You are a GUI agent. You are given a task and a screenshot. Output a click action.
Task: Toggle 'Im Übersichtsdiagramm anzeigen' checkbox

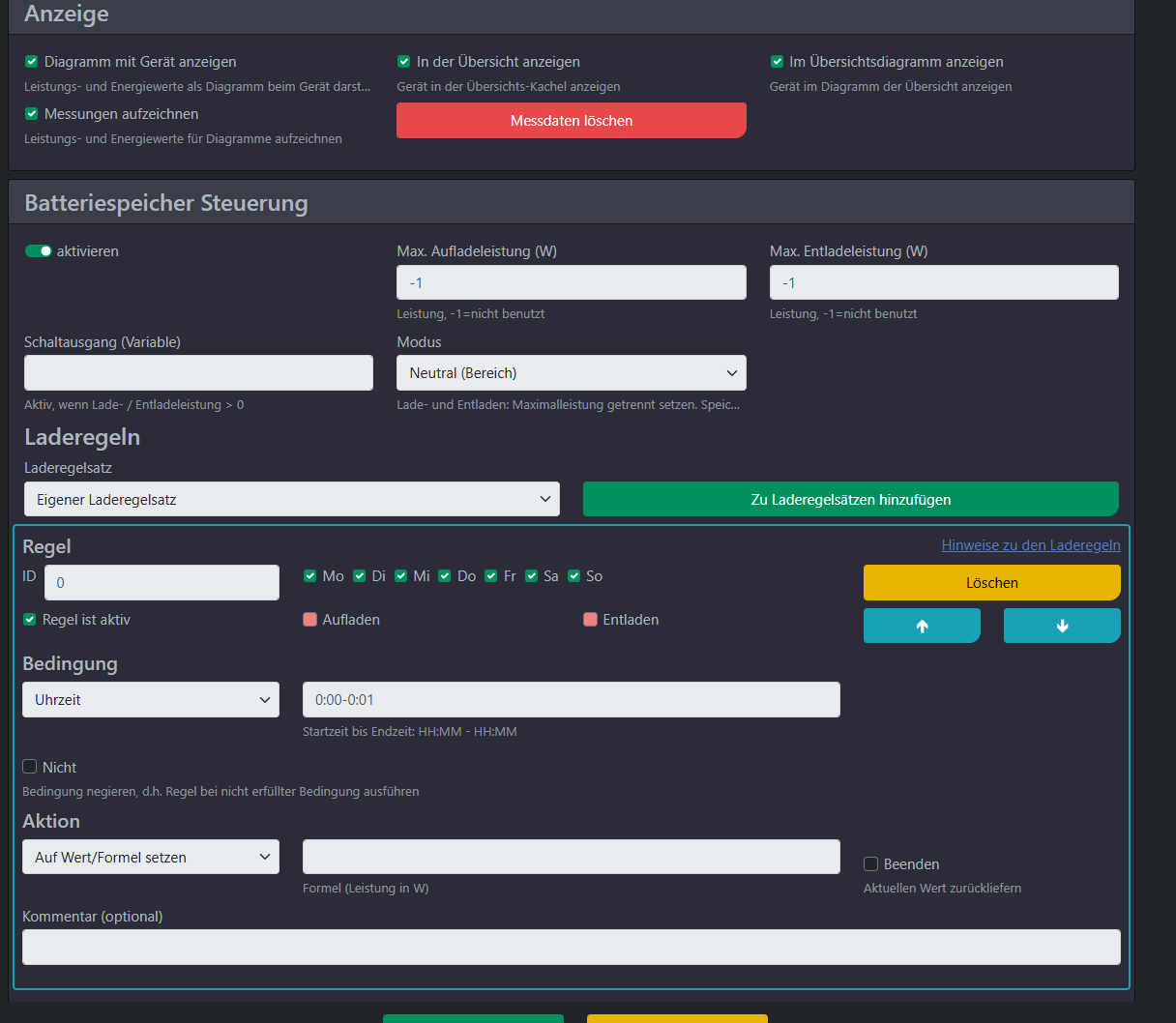pos(777,62)
